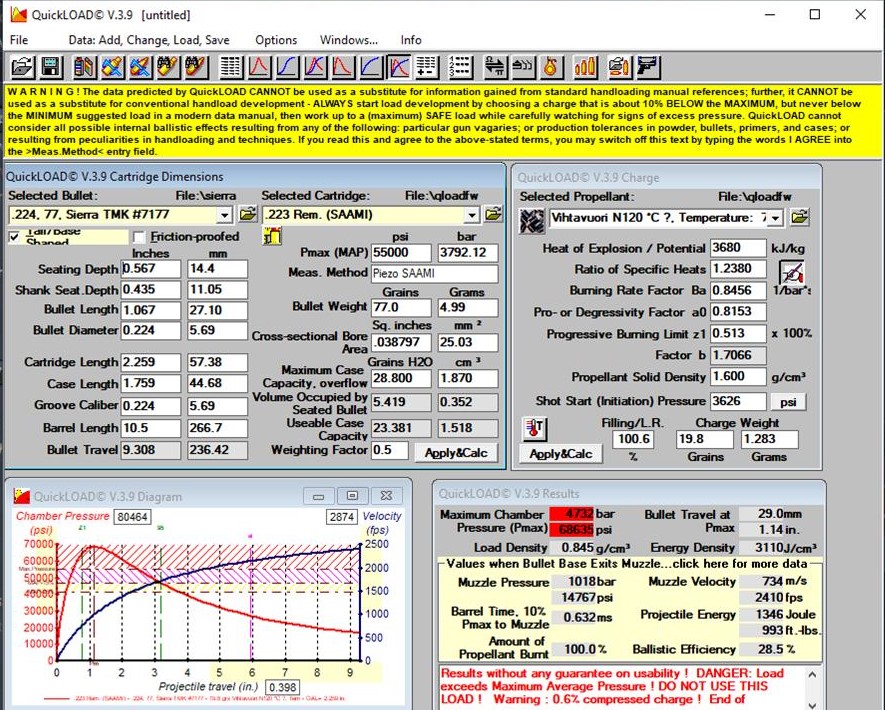Show the red peak curve diagram icon
885x710 pixels.
tap(259, 67)
